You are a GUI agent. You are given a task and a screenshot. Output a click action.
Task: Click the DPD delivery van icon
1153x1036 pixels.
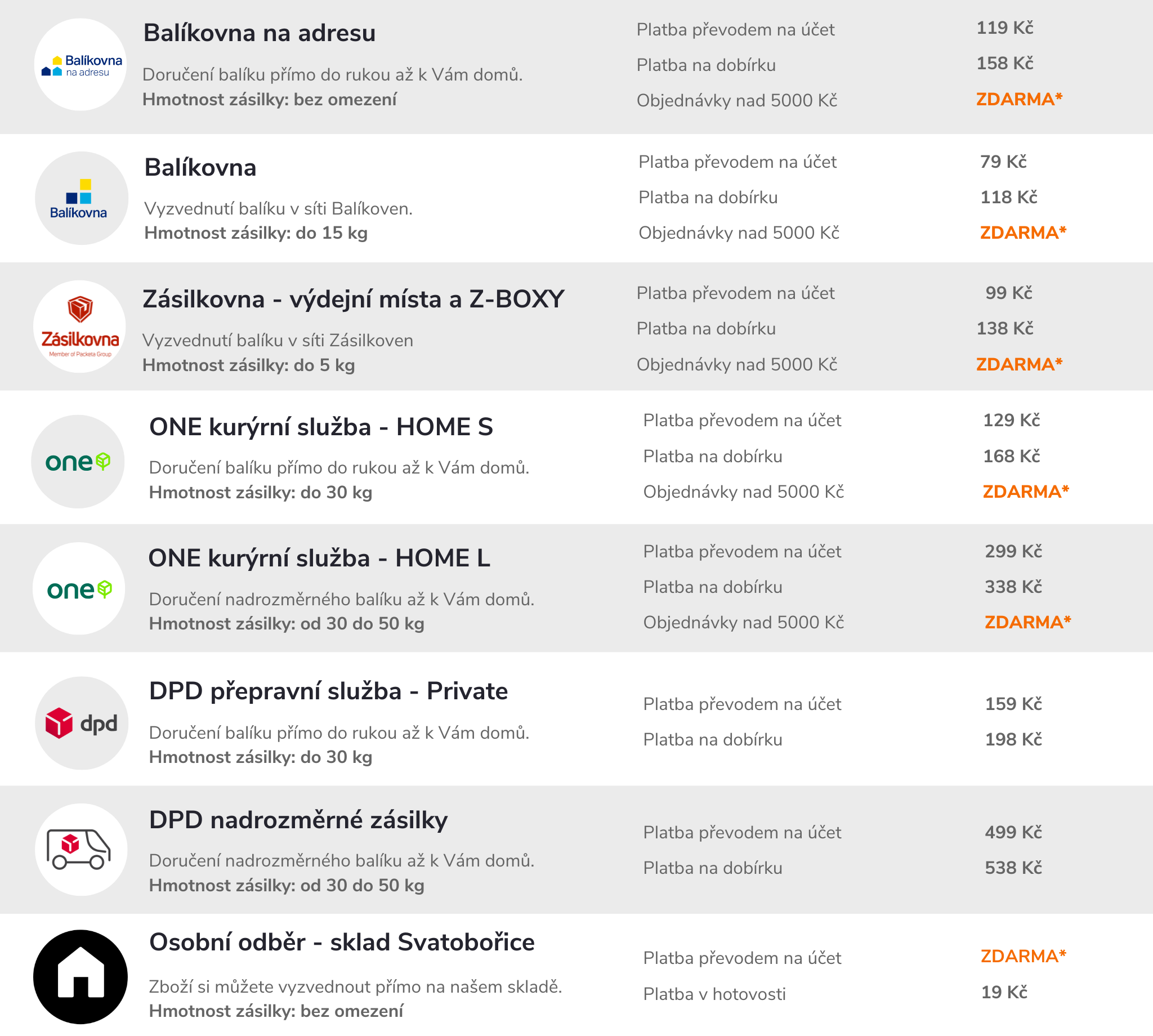[x=81, y=849]
